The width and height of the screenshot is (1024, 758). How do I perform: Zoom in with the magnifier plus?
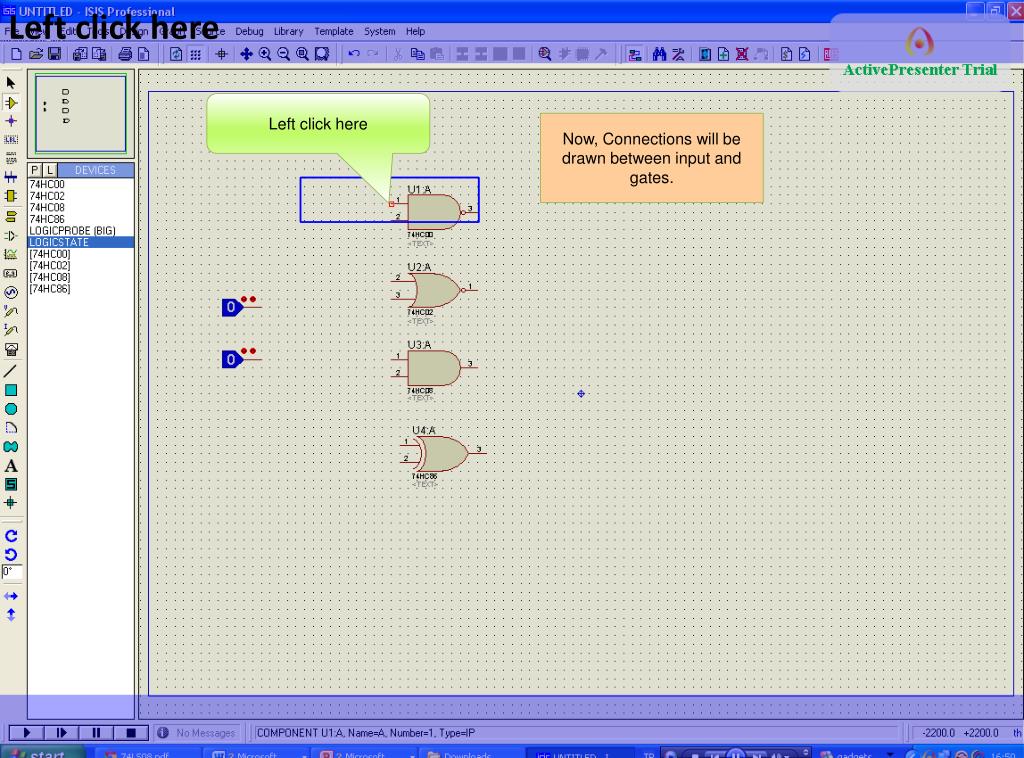(264, 54)
